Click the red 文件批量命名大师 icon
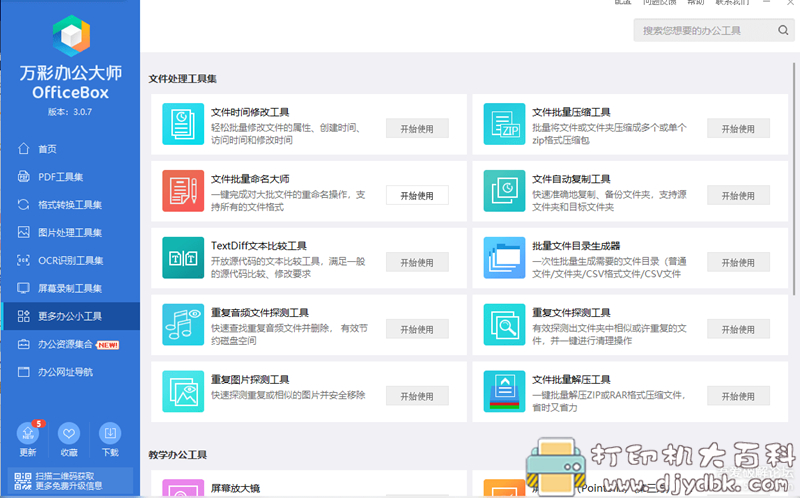 point(183,191)
